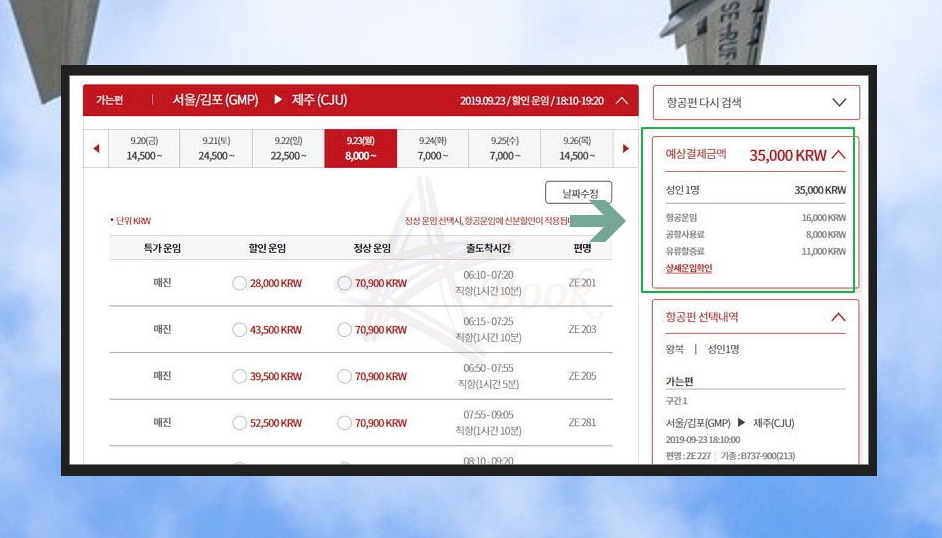
Task: Click the 왕복 | 성인1명 trip summary
Action: click(702, 349)
